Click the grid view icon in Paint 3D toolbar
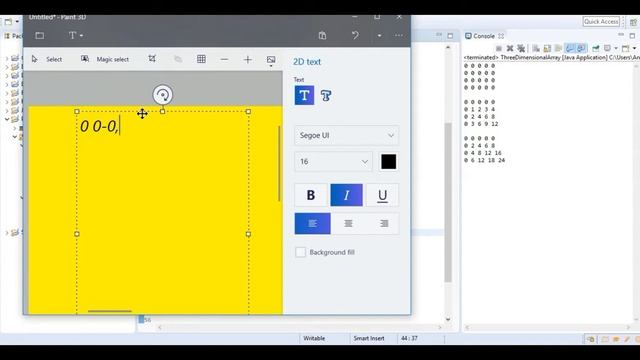Image resolution: width=640 pixels, height=360 pixels. [201, 59]
